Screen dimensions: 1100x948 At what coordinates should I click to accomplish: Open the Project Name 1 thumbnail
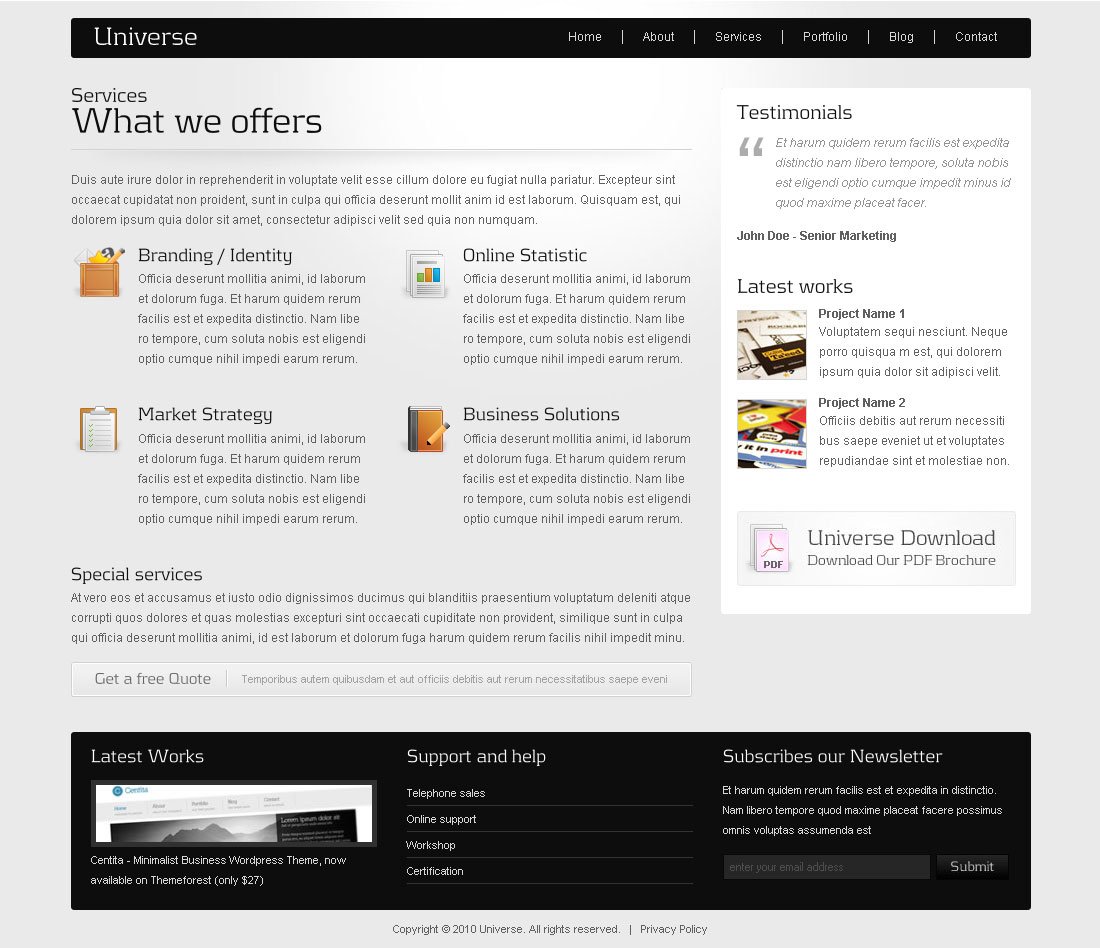[771, 345]
